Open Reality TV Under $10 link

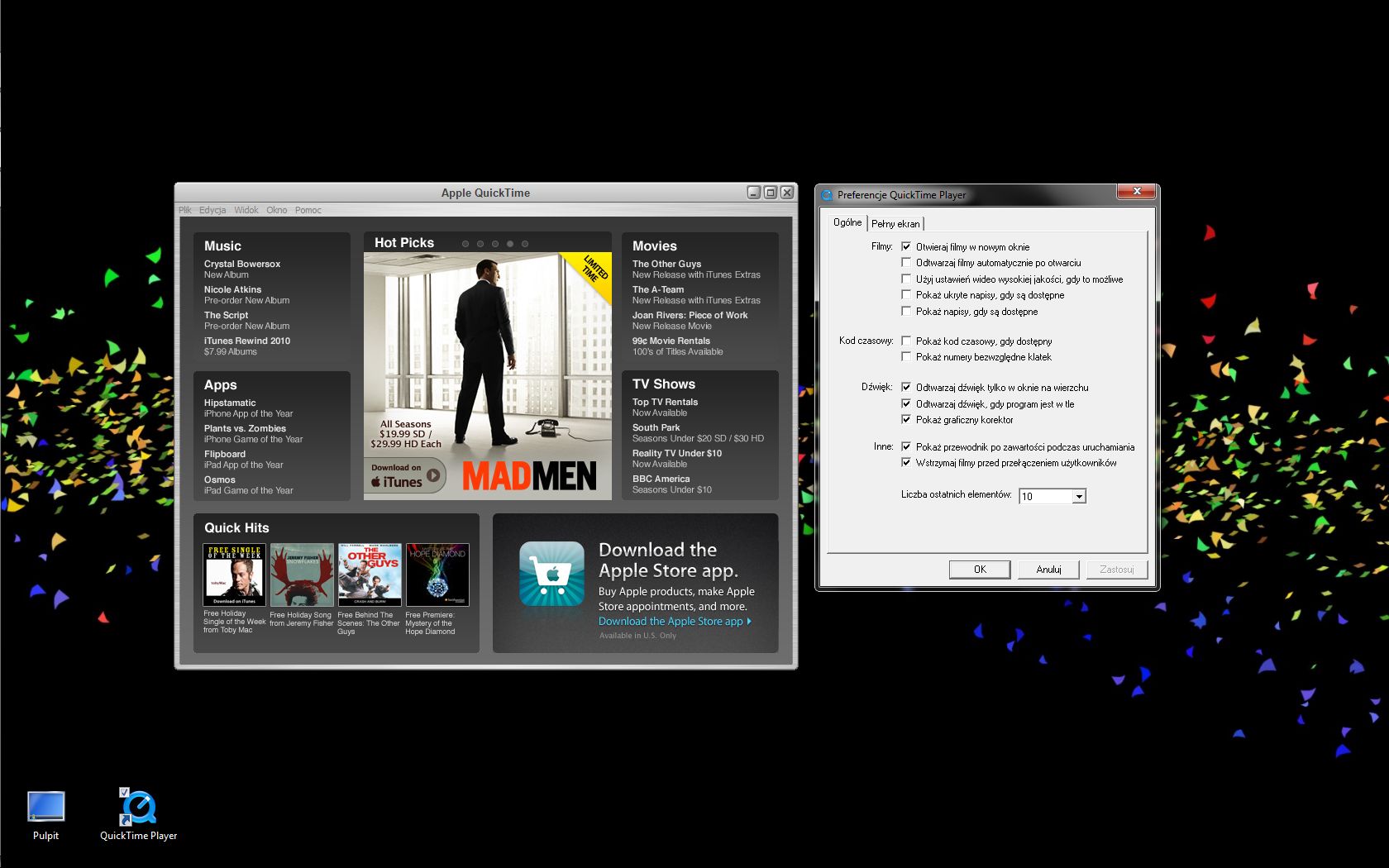pos(676,458)
